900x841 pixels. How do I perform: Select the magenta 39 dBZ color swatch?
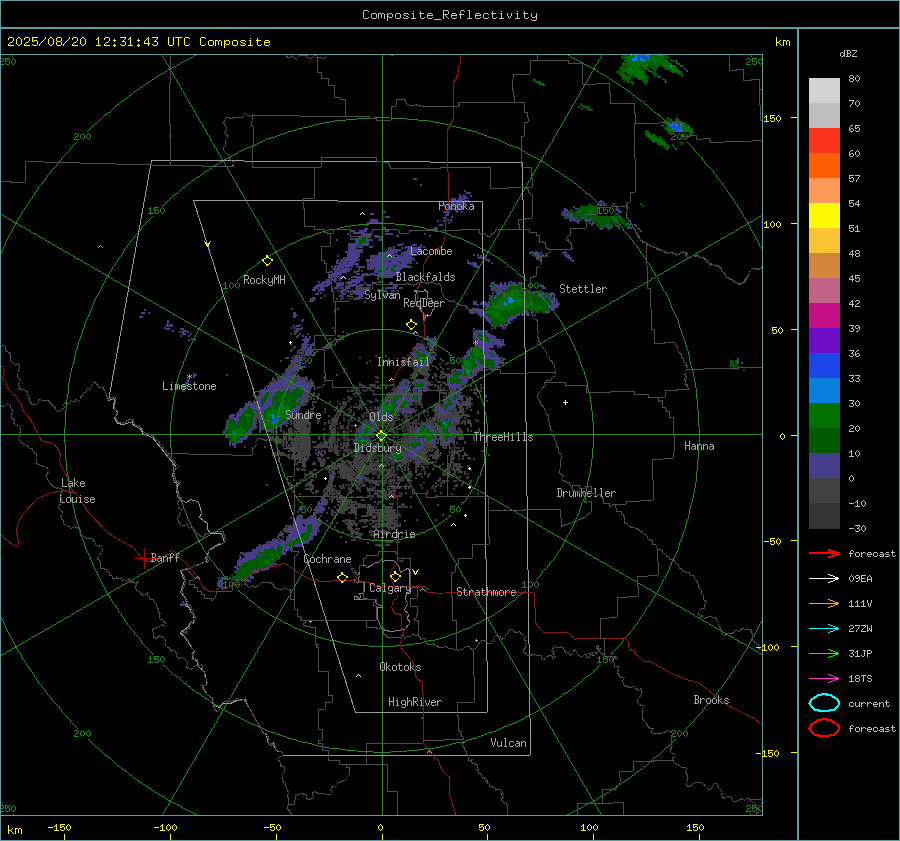click(824, 316)
